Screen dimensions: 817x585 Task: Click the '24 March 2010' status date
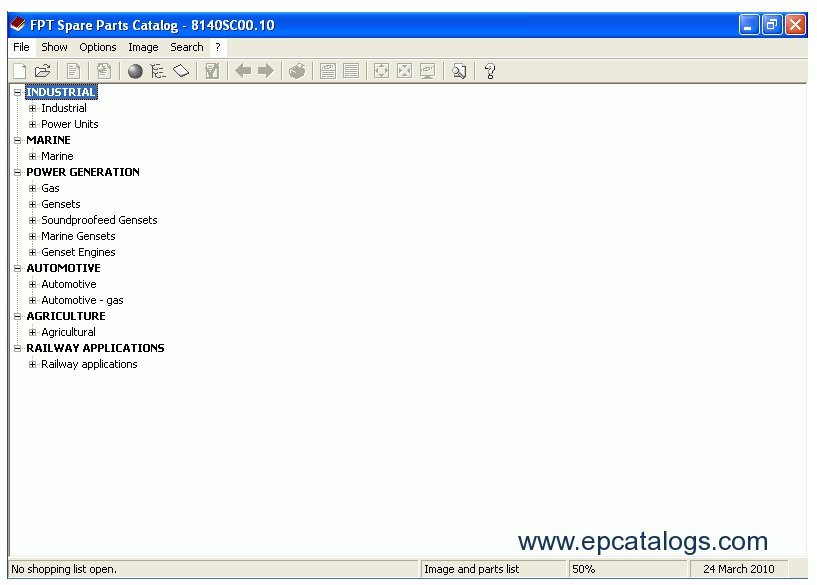[x=739, y=569]
